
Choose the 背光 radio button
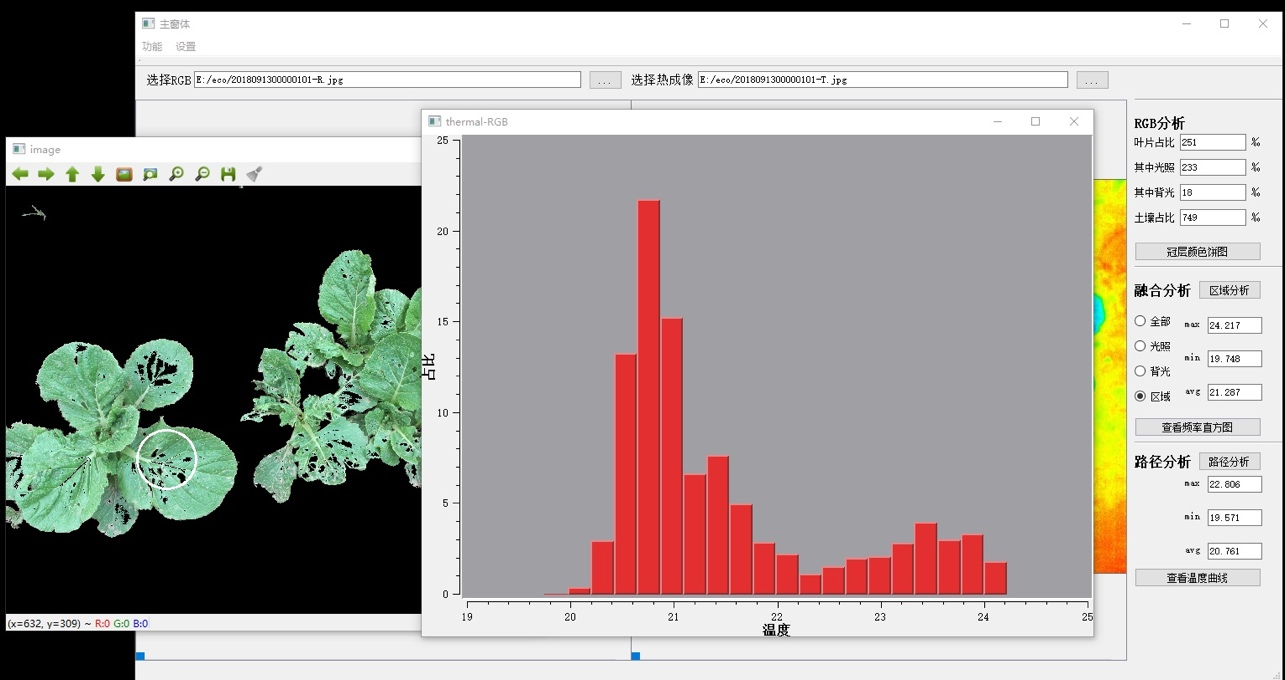(1140, 371)
